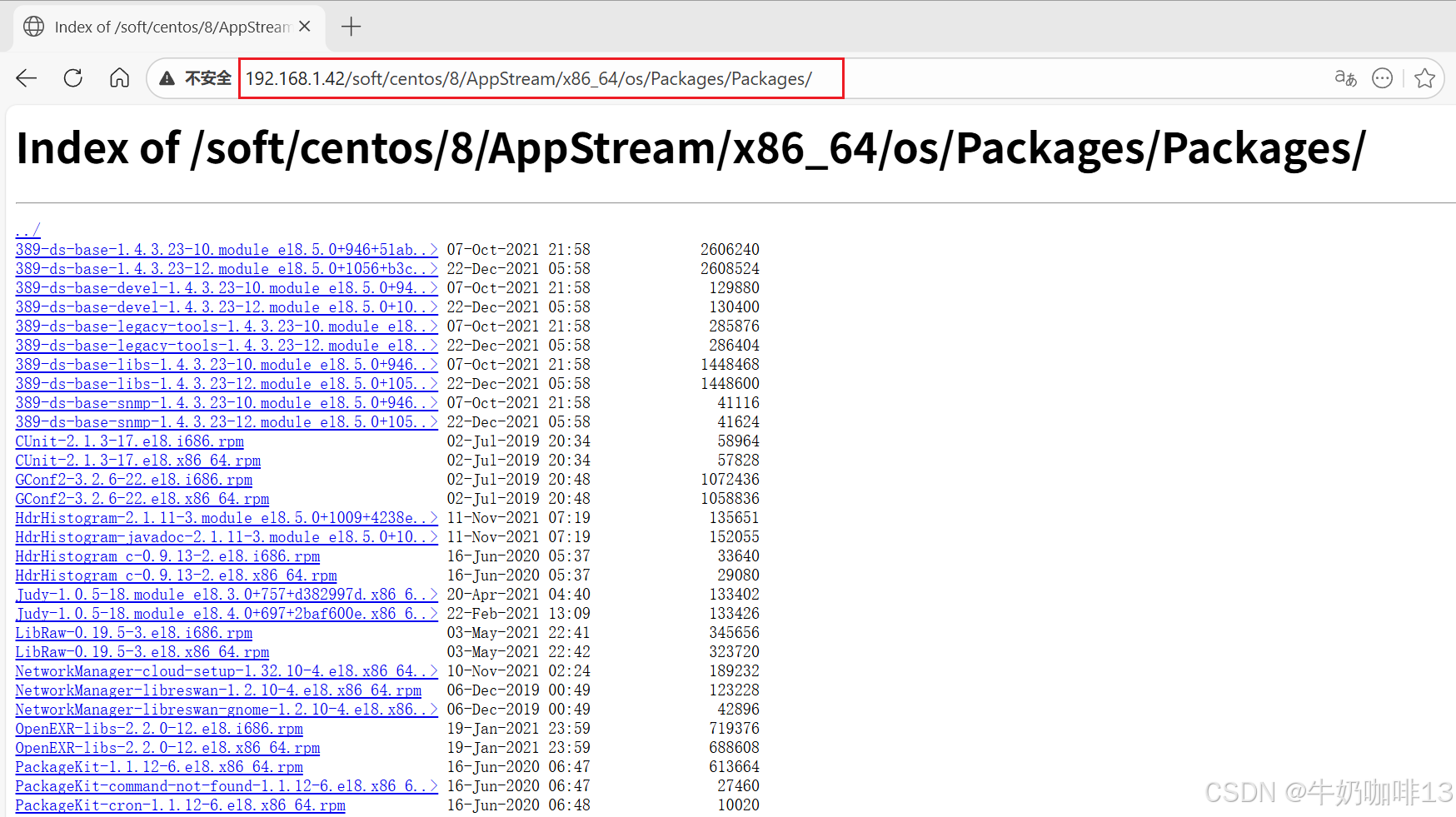
Task: Select file size 1072436 for GConf2 i686
Action: [x=730, y=480]
